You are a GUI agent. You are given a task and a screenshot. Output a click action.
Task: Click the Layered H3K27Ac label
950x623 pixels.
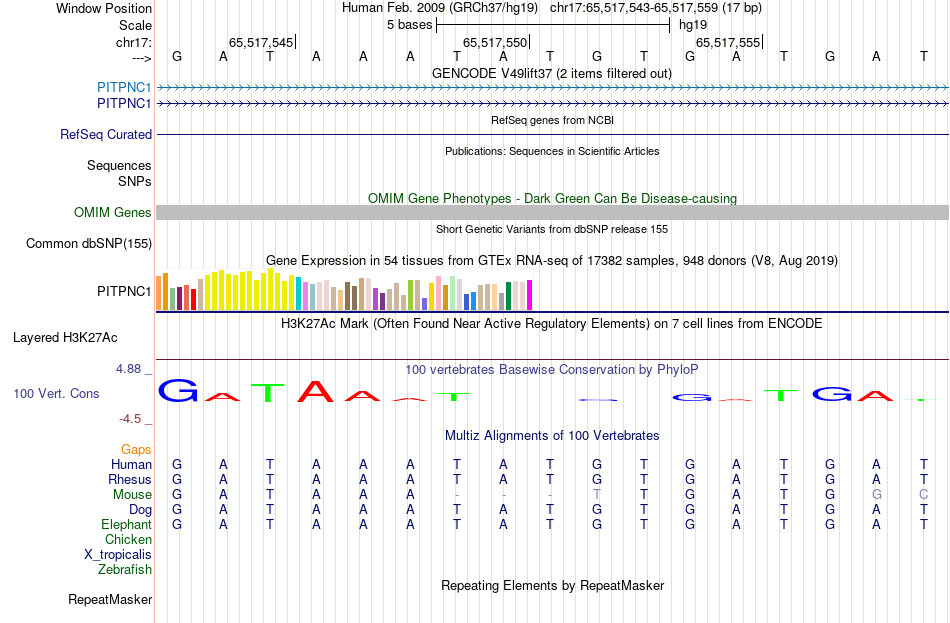pyautogui.click(x=65, y=338)
